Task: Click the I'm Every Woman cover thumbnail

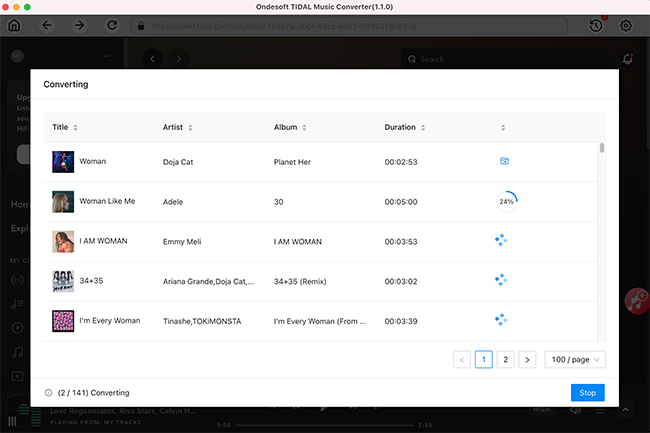Action: (63, 321)
